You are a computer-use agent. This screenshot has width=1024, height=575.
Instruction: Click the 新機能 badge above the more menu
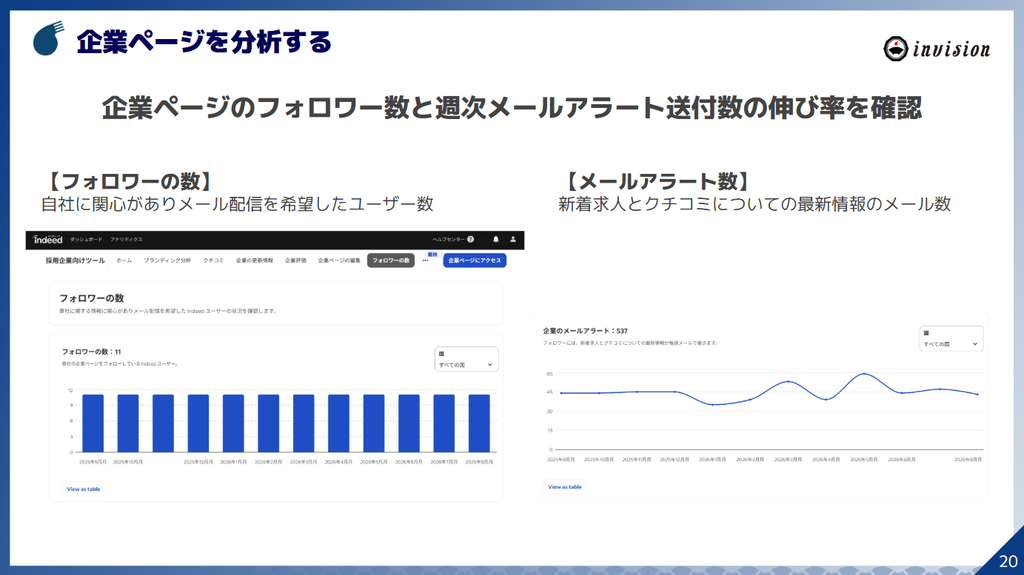point(432,254)
